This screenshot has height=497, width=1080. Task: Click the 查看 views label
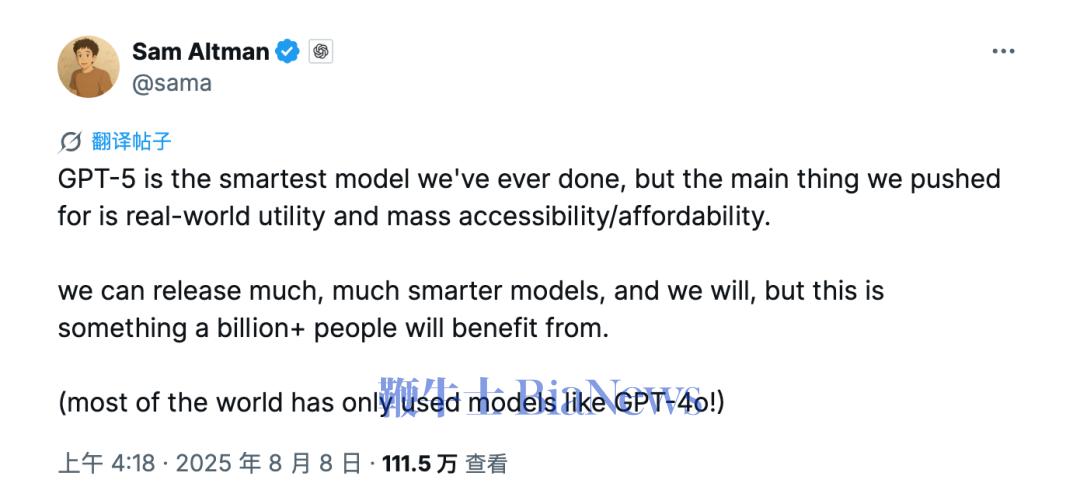tap(486, 464)
